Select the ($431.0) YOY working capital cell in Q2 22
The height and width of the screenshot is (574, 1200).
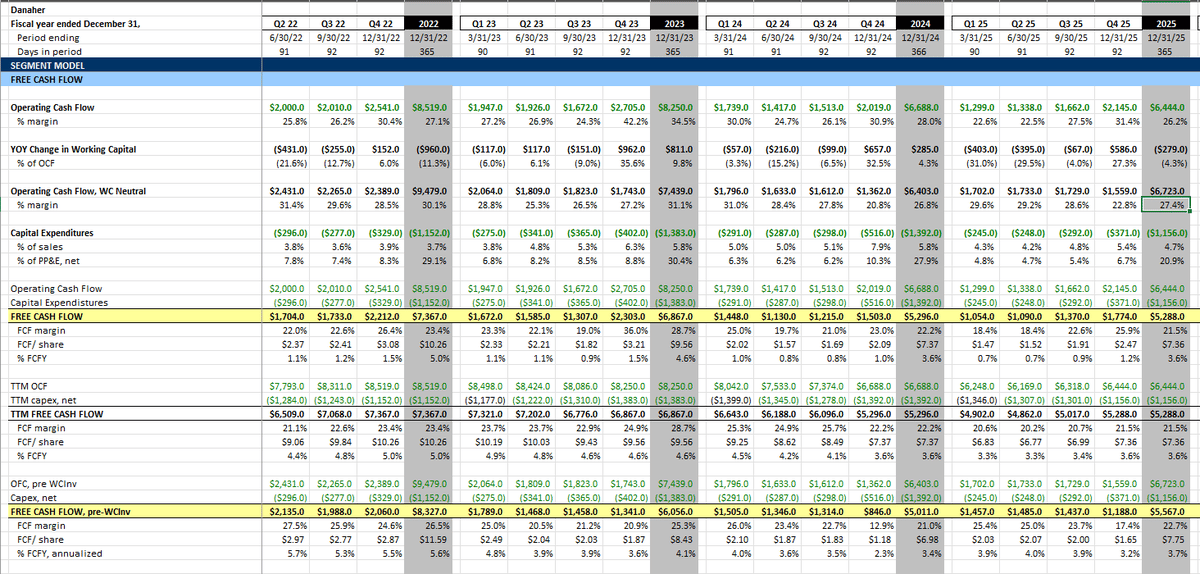[290, 149]
